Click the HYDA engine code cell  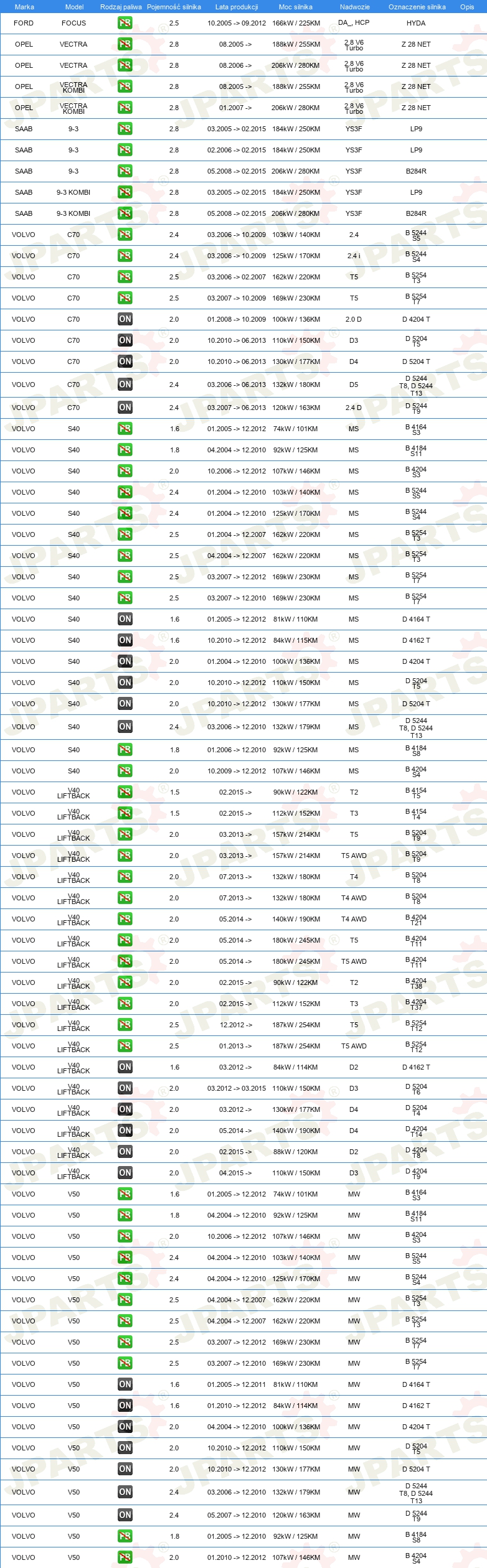pos(416,23)
